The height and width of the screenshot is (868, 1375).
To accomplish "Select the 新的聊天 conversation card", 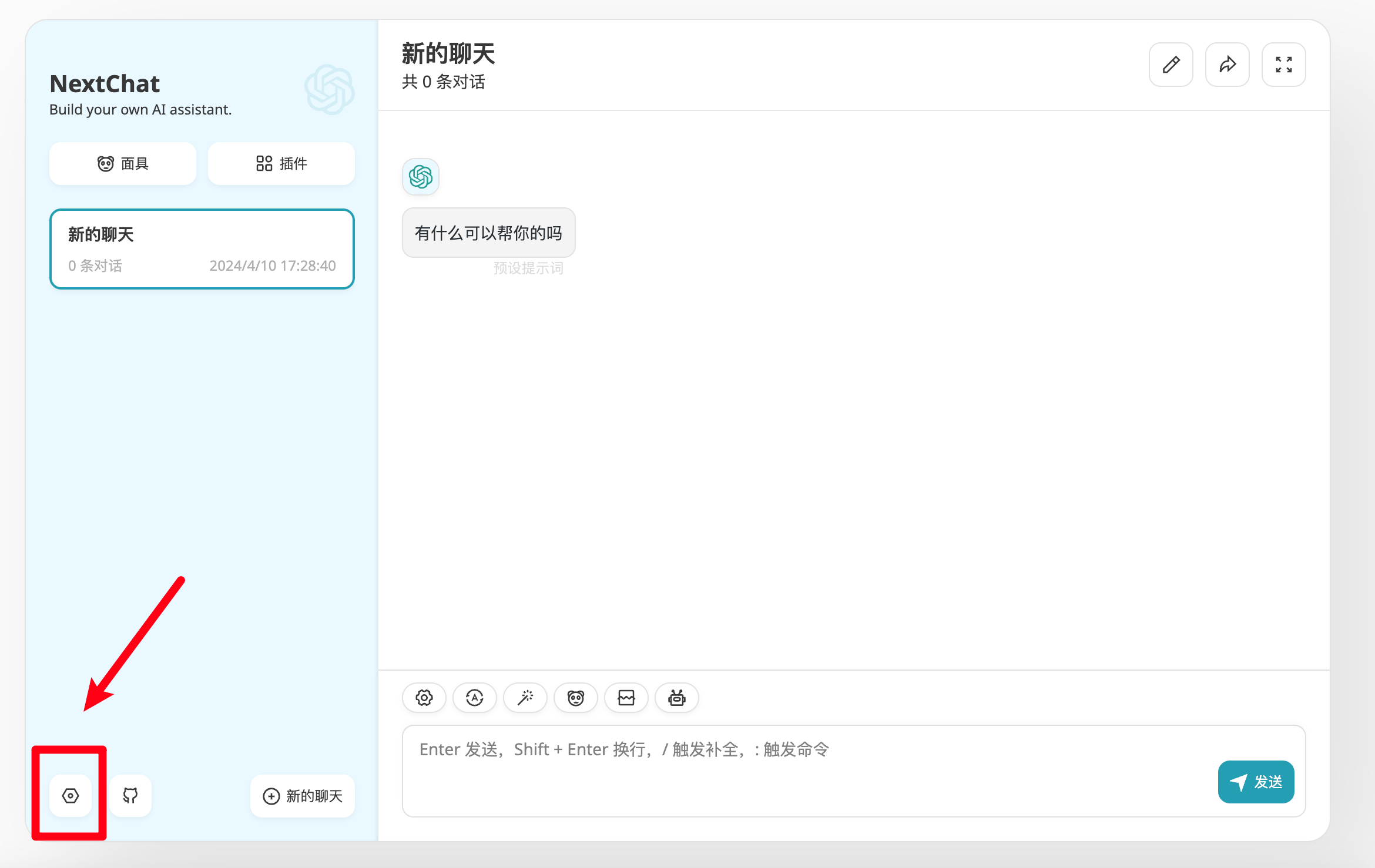I will 202,249.
